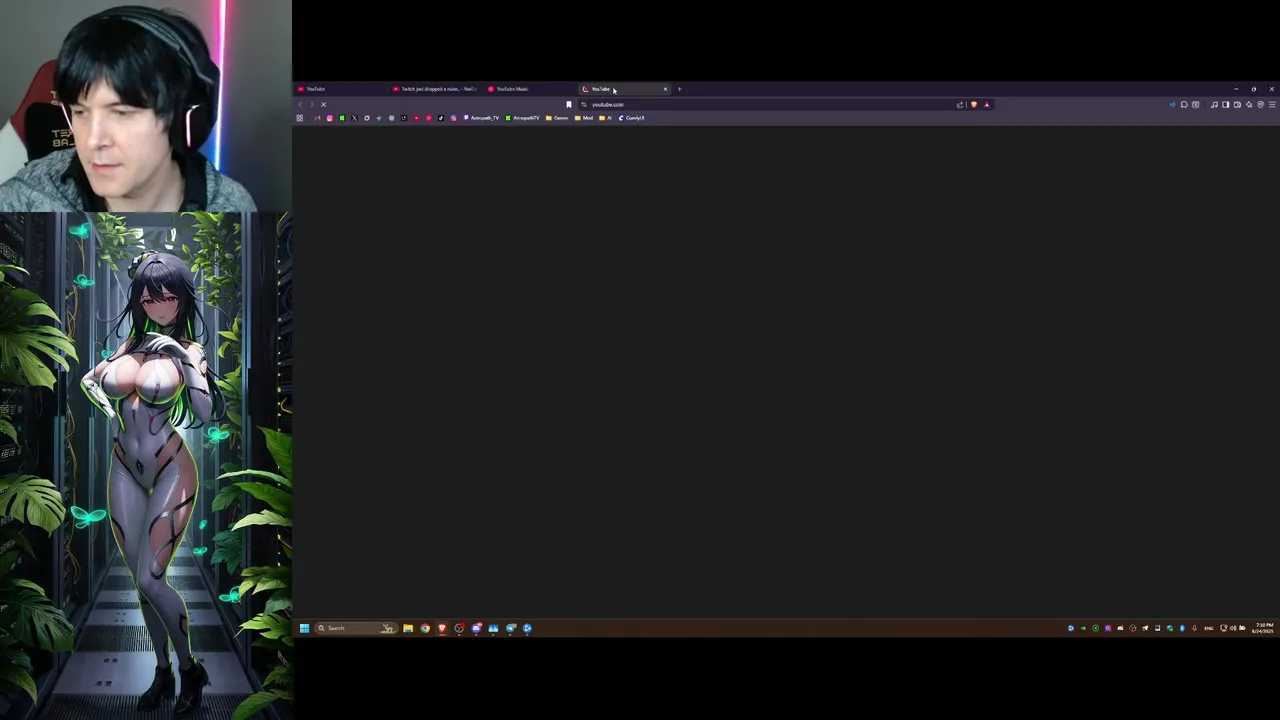1280x720 pixels.
Task: Open the green Kick bookmark icon
Action: (x=342, y=118)
